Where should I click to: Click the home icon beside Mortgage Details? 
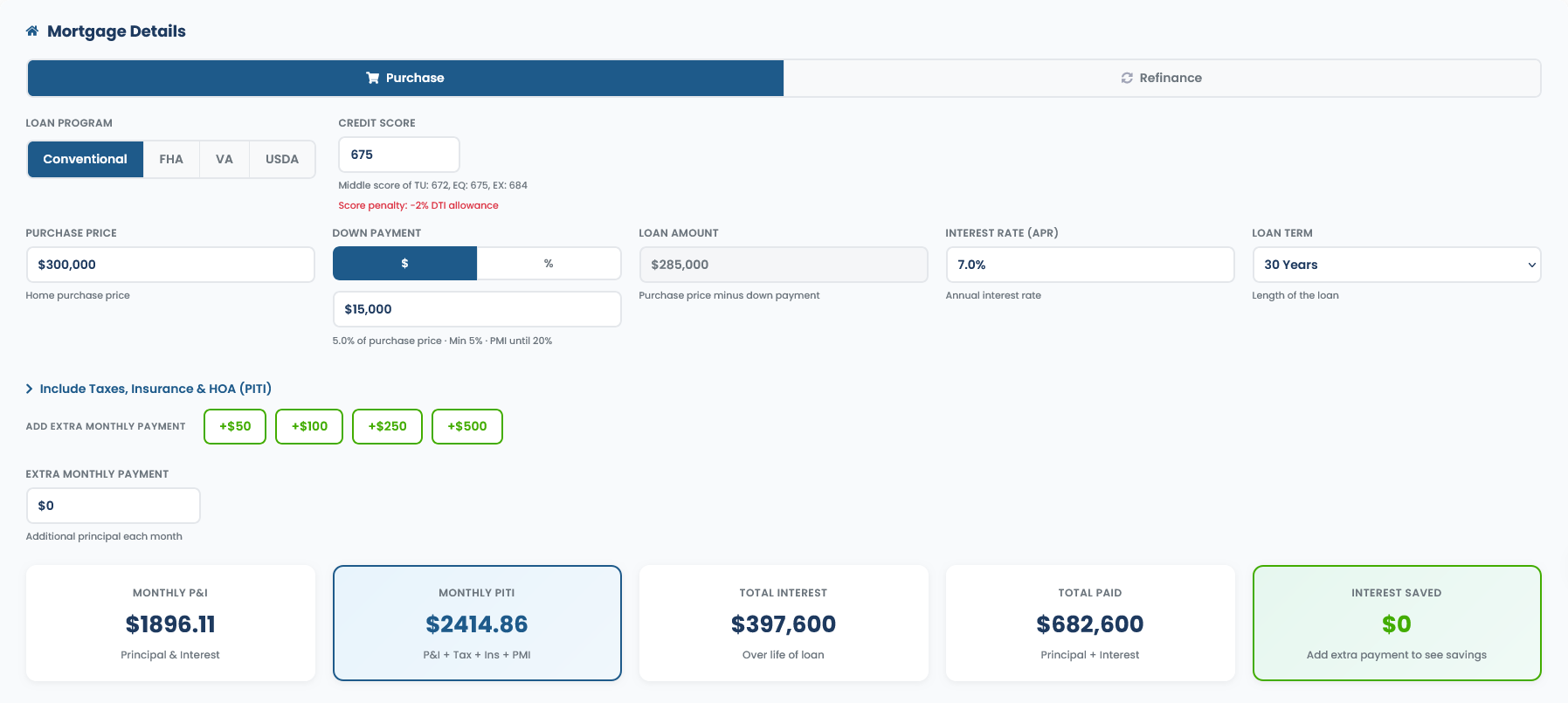click(31, 29)
